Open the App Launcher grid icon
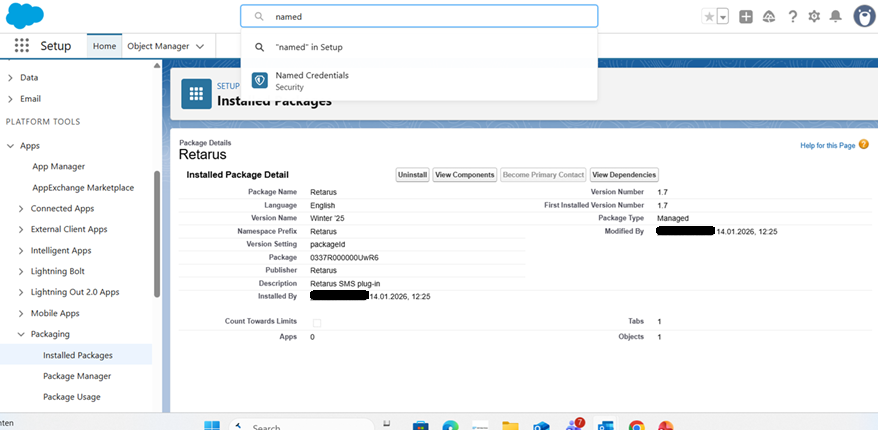 pyautogui.click(x=22, y=46)
